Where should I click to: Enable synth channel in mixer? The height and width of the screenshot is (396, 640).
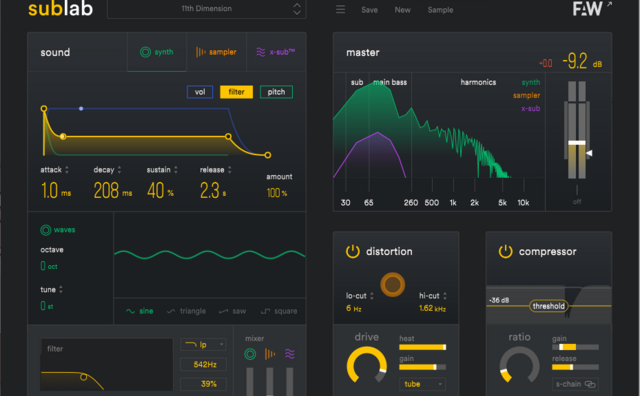pos(250,354)
